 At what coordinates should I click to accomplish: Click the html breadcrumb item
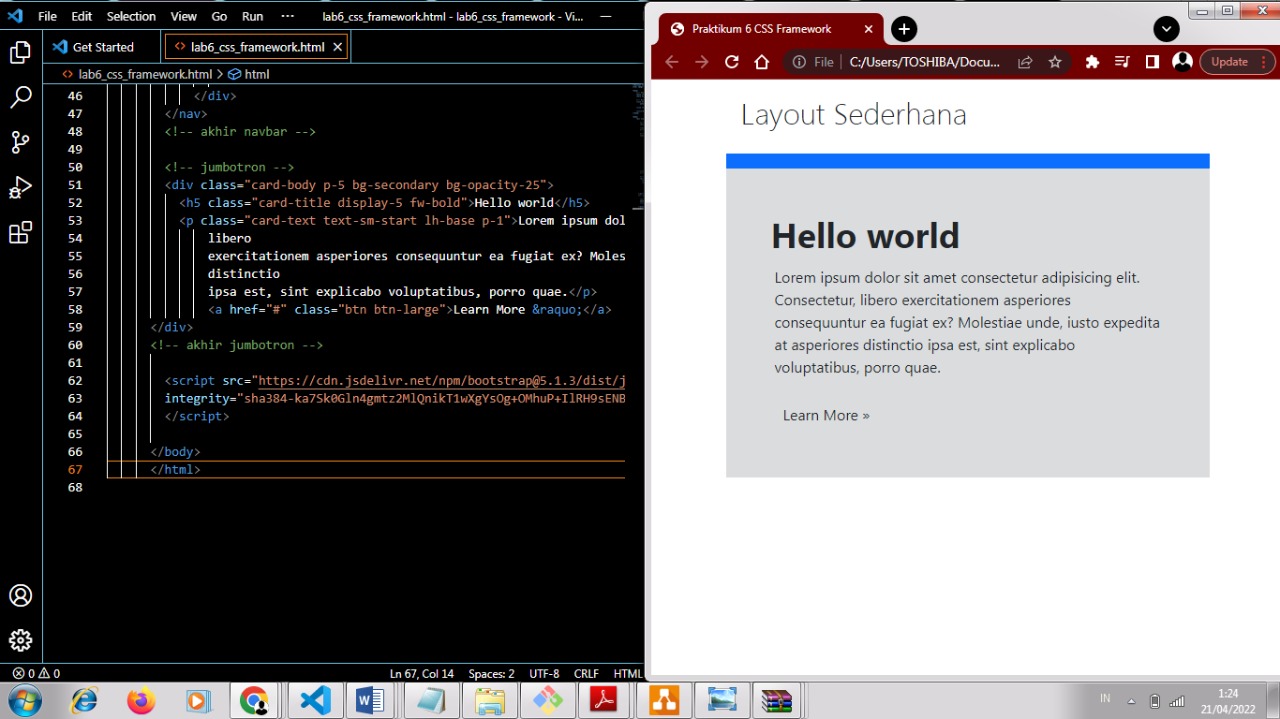(249, 74)
